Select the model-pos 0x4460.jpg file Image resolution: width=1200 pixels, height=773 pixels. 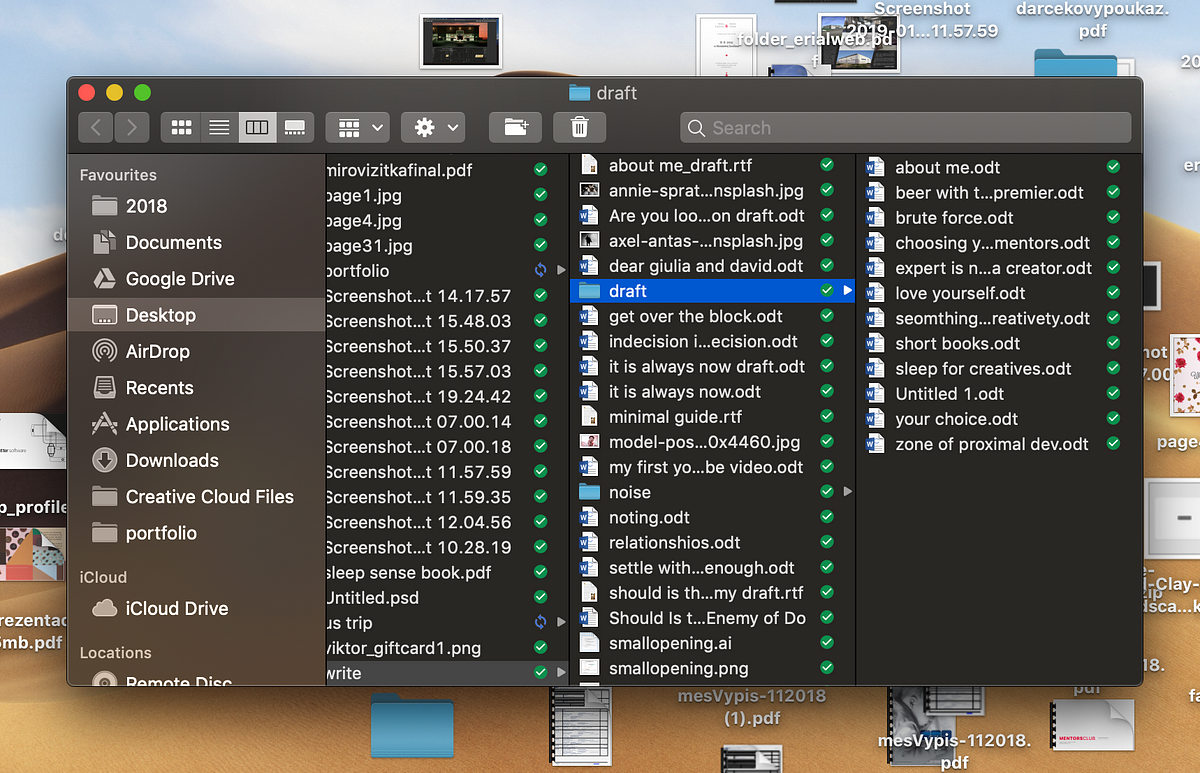713,442
